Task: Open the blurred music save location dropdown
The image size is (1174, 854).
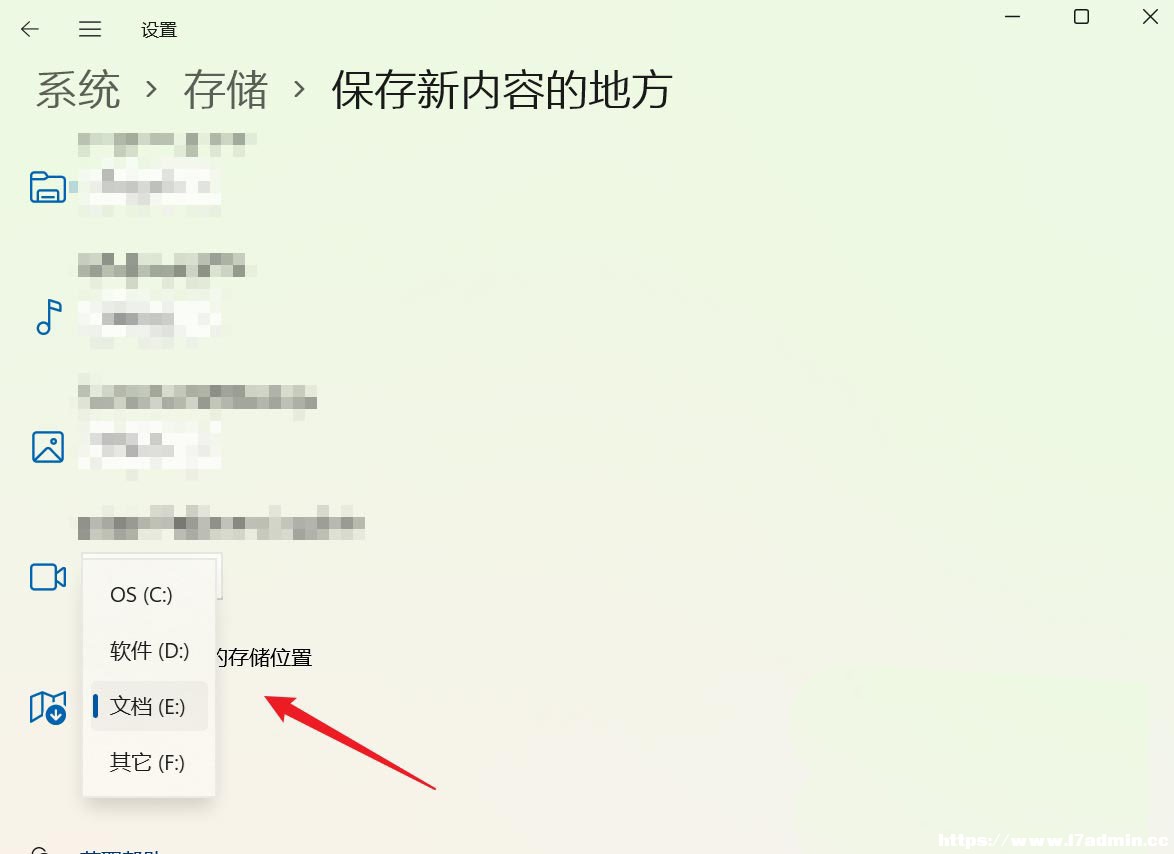Action: point(150,318)
